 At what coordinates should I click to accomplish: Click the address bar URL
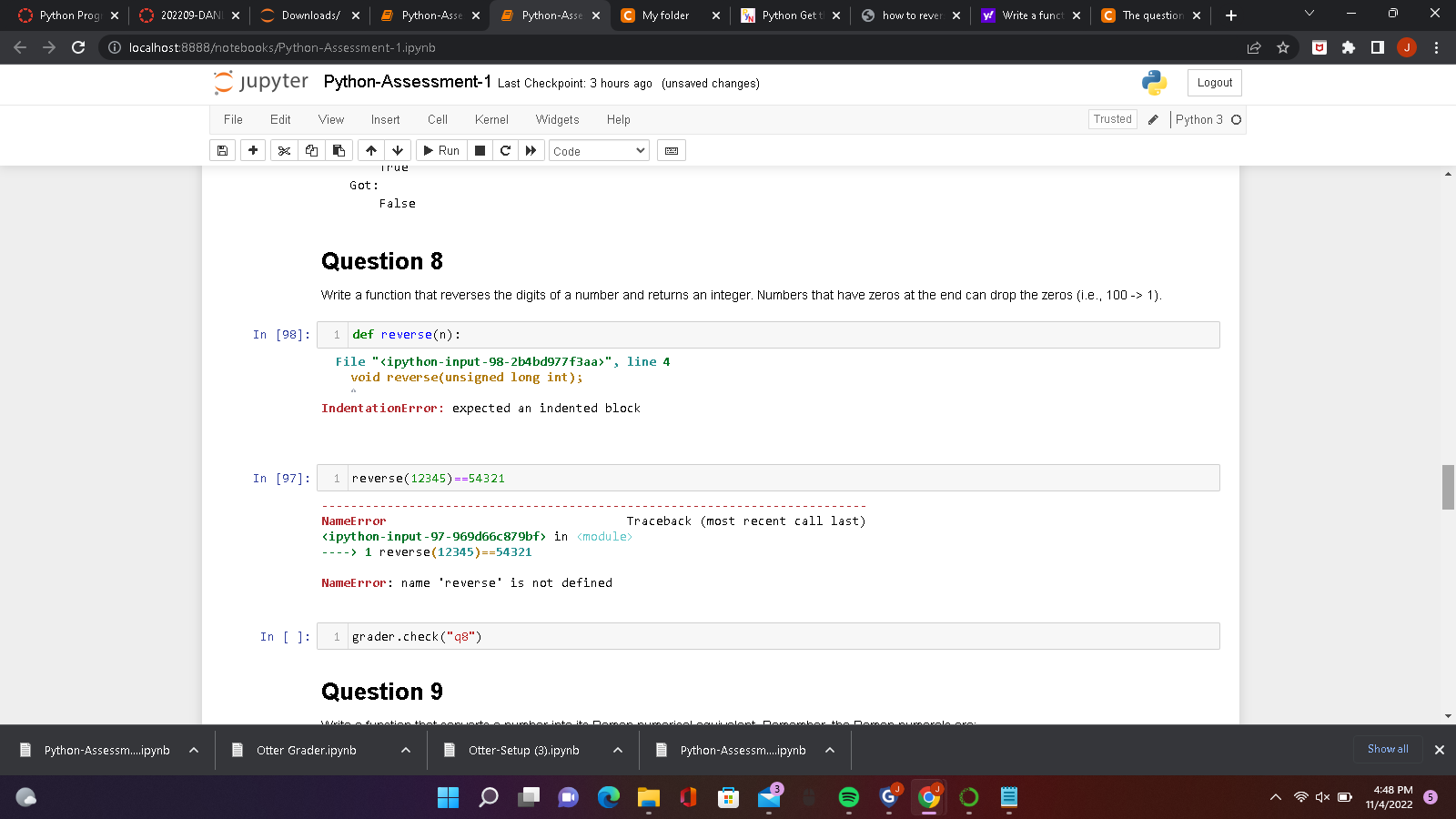(x=282, y=47)
